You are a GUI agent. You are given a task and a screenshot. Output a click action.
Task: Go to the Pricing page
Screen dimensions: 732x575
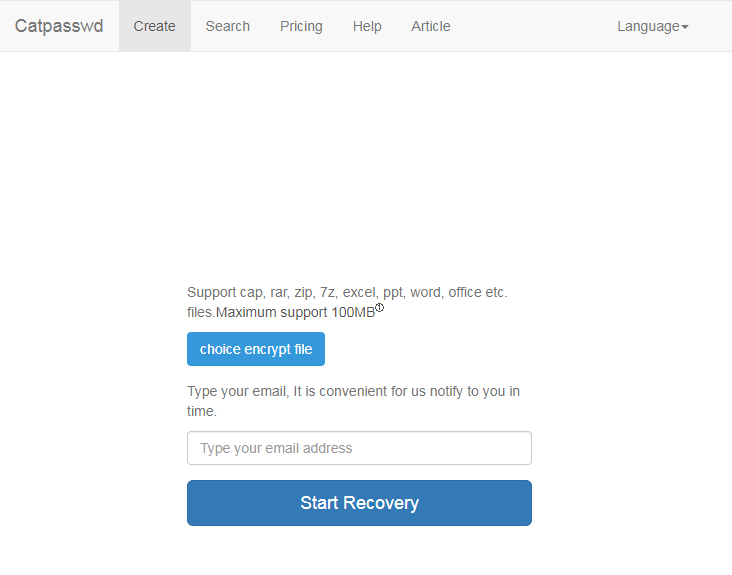point(301,26)
